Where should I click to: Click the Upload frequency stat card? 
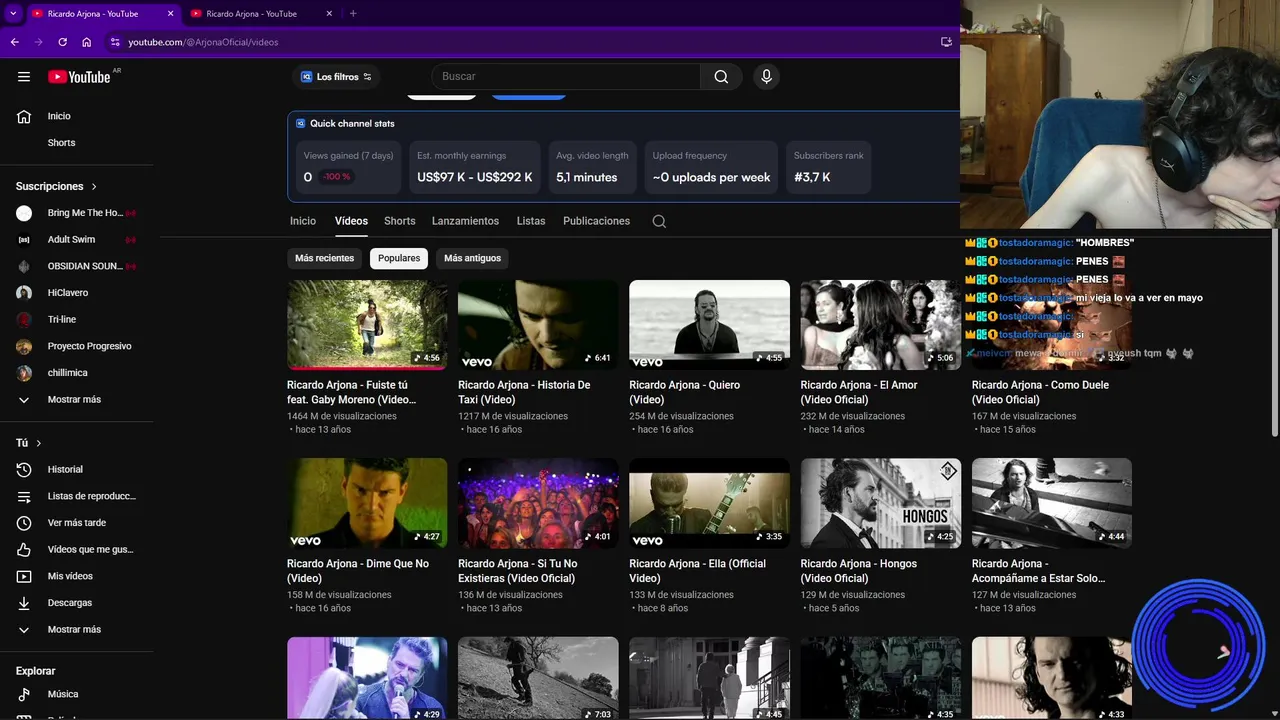pos(711,166)
